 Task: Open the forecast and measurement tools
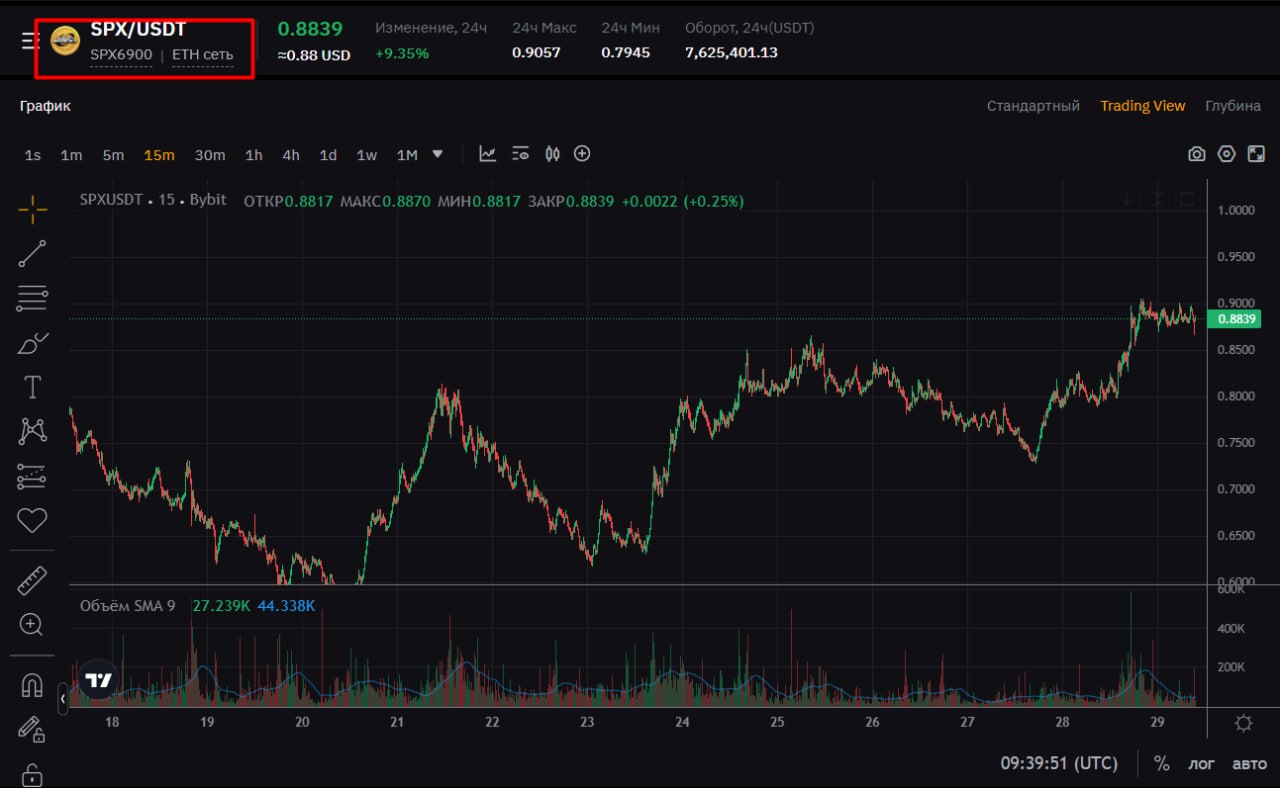[x=32, y=476]
